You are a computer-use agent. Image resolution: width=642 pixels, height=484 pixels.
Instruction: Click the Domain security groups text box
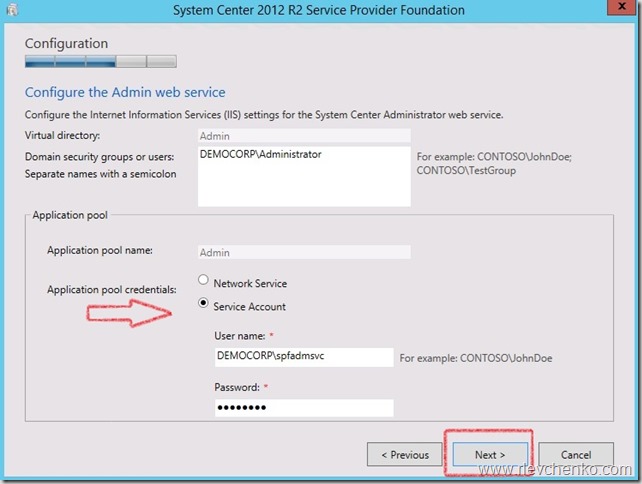coord(303,176)
